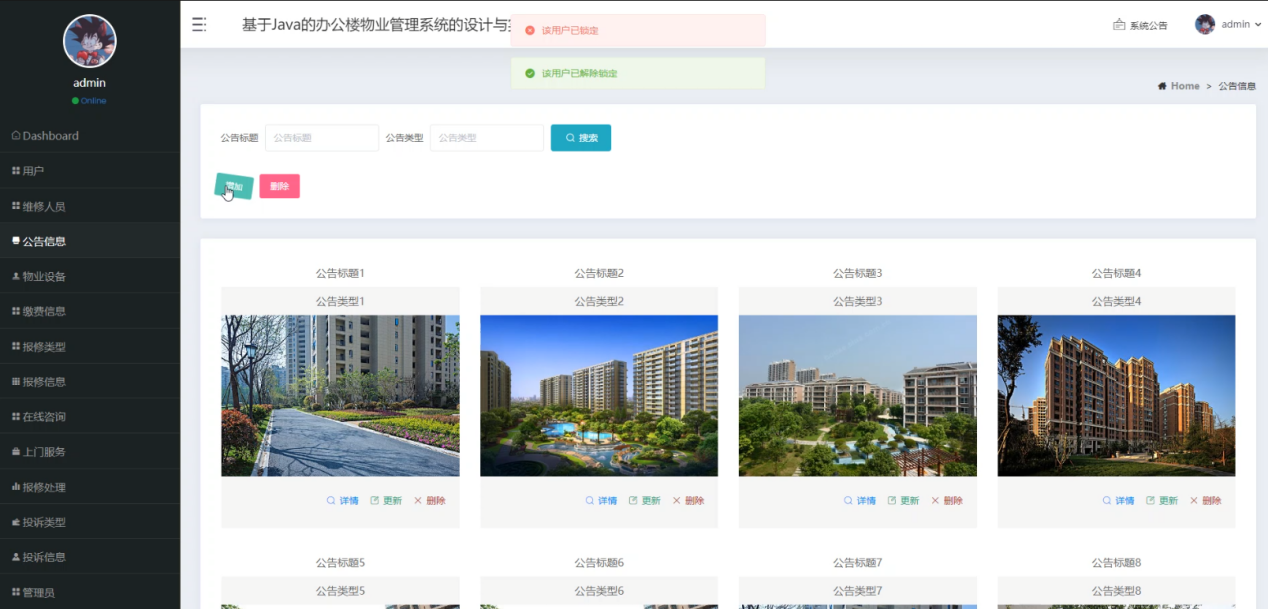Image resolution: width=1268 pixels, height=609 pixels.
Task: Open the image of 公告标题4
Action: coord(1116,396)
